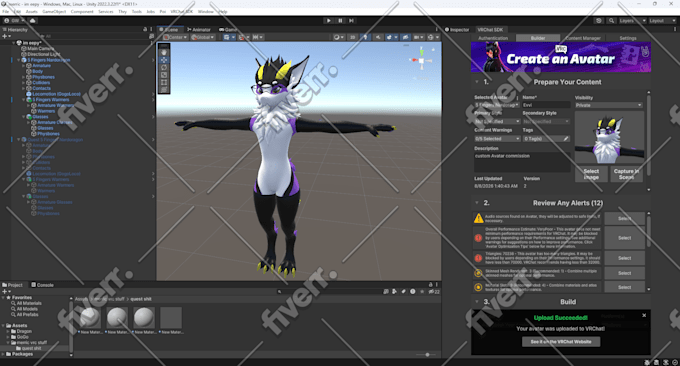Image resolution: width=680 pixels, height=366 pixels.
Task: Collapse Prepare Your Content section
Action: coord(477,82)
